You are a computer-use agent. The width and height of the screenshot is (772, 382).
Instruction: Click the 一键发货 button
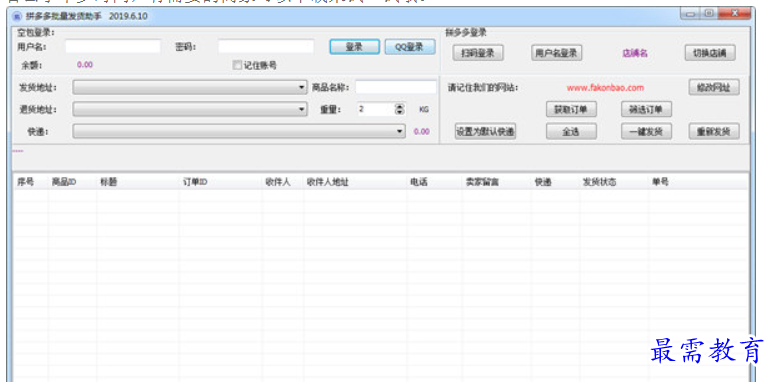click(x=646, y=131)
